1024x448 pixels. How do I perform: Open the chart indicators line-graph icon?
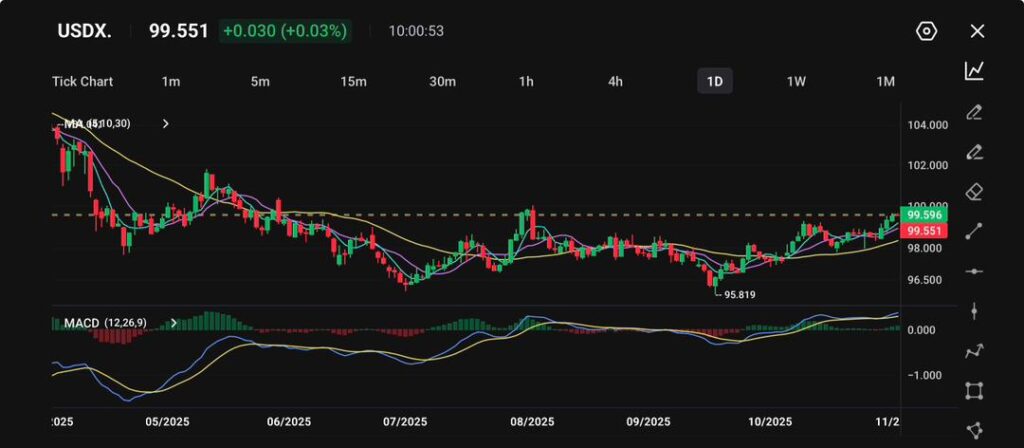tap(974, 71)
